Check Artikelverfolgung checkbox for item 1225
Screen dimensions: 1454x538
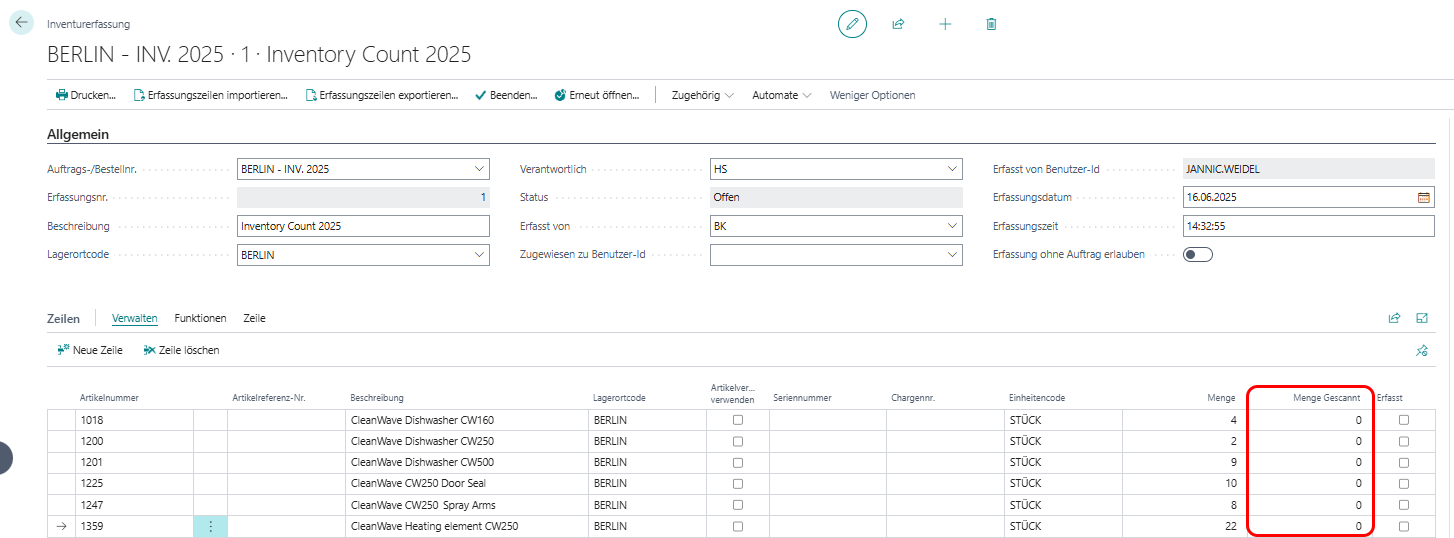pyautogui.click(x=738, y=484)
